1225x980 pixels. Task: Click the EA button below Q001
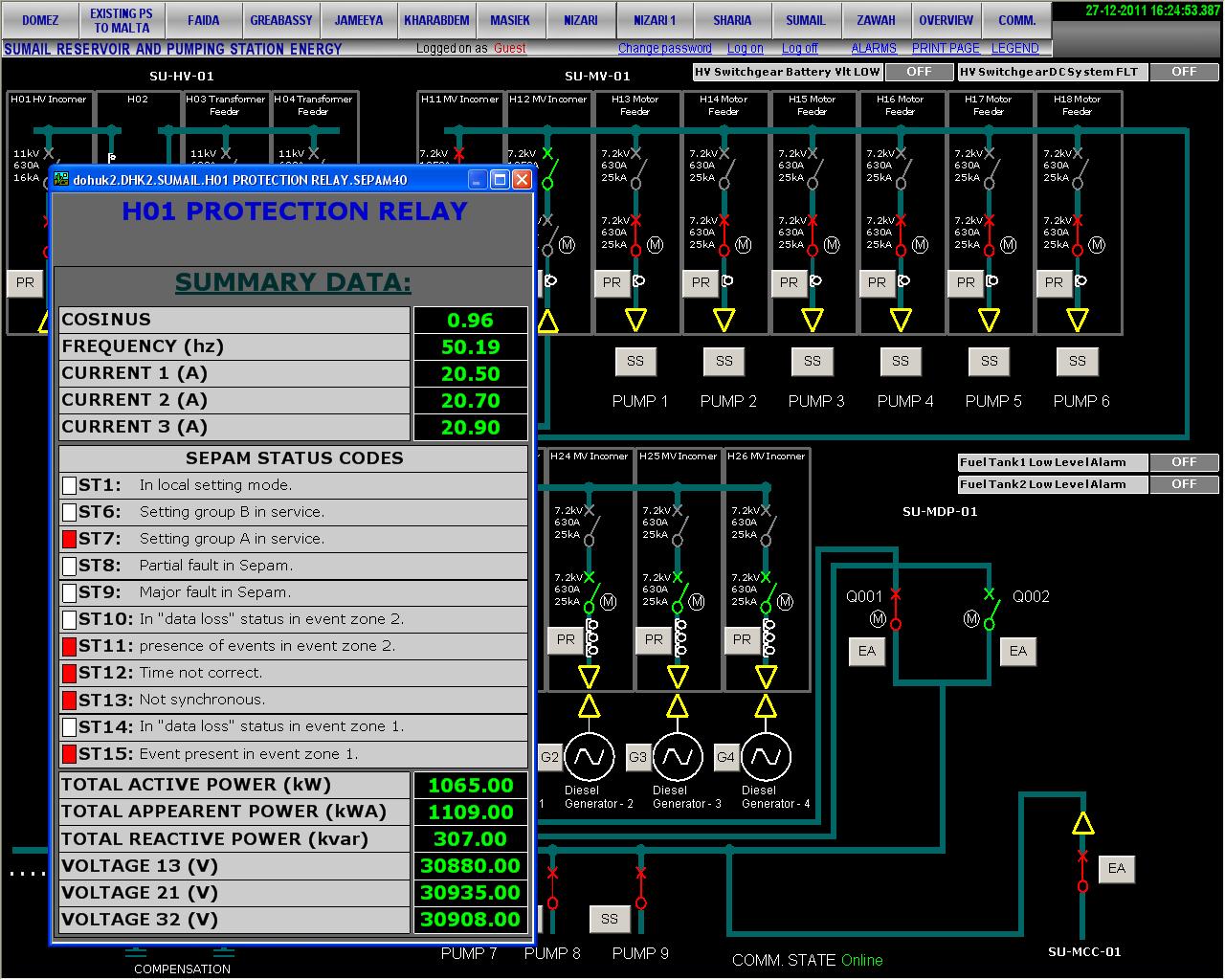[x=867, y=651]
